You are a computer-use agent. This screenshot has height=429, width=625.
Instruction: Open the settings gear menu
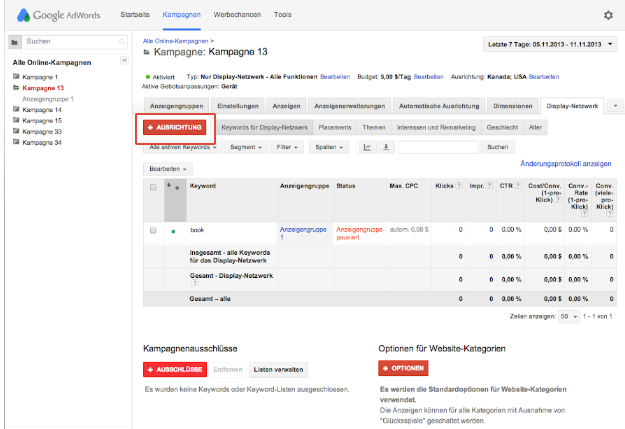pos(608,16)
